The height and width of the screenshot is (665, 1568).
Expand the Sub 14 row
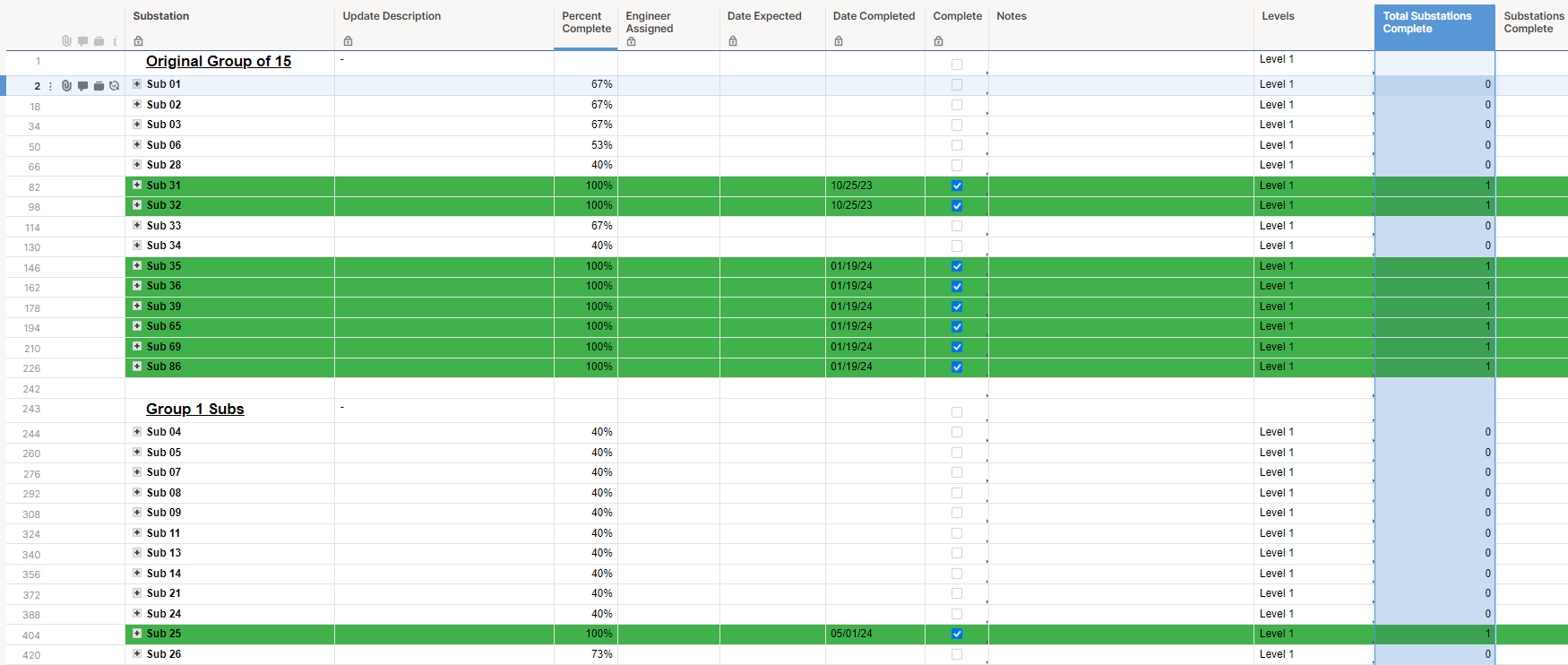pos(137,573)
